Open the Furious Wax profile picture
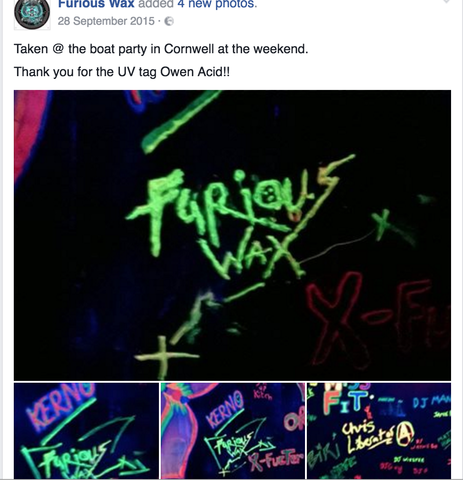This screenshot has height=480, width=463. pos(32,14)
